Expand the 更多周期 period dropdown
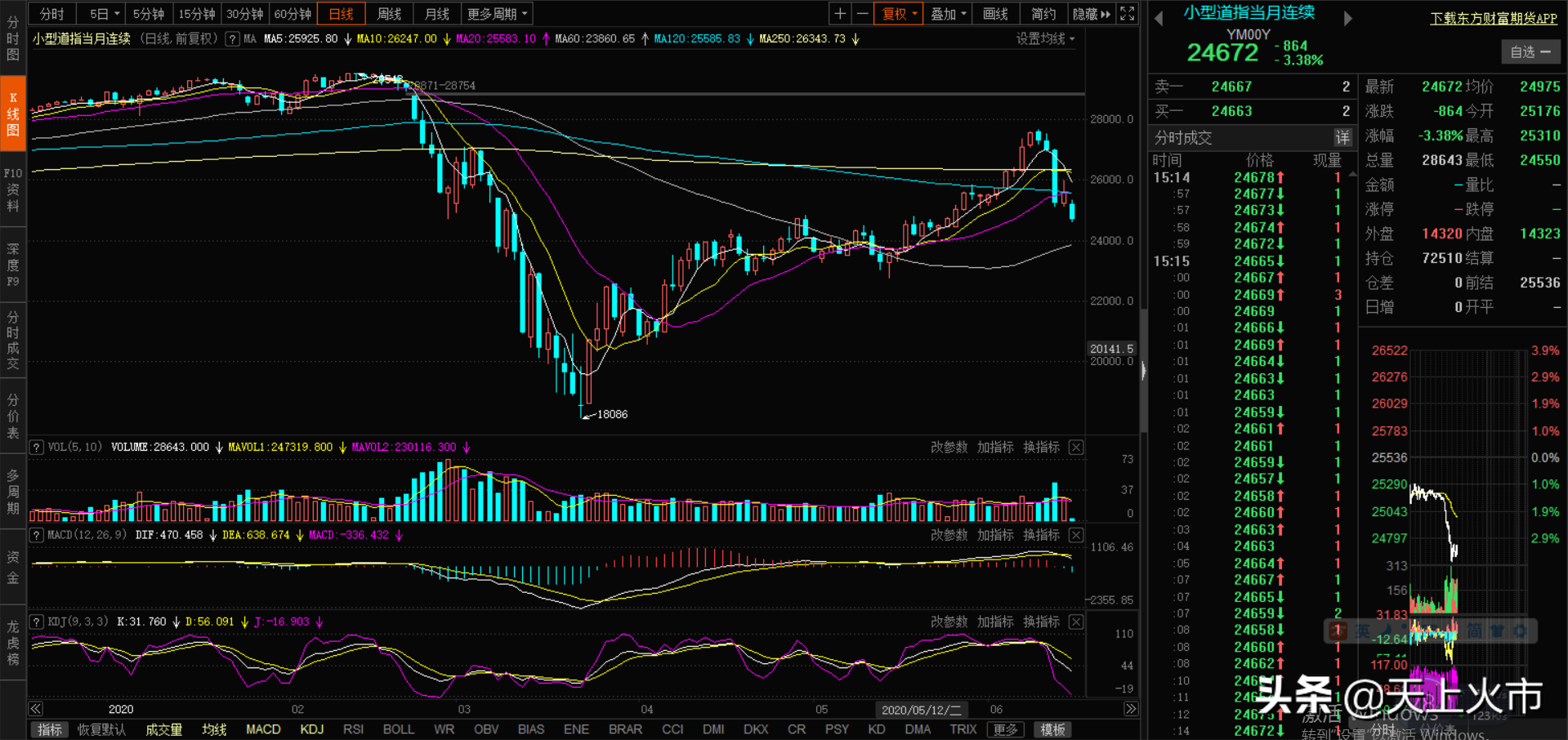 497,14
